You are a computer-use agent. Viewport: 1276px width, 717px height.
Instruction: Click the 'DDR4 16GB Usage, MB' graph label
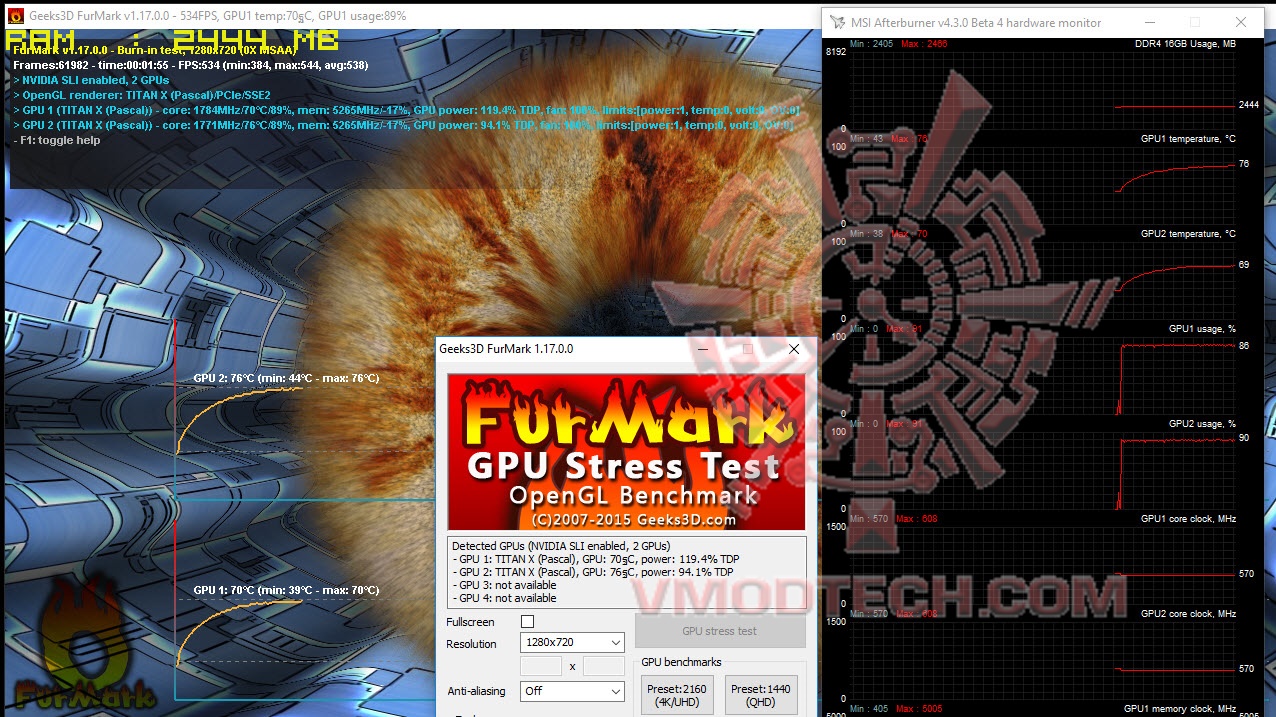click(1185, 44)
